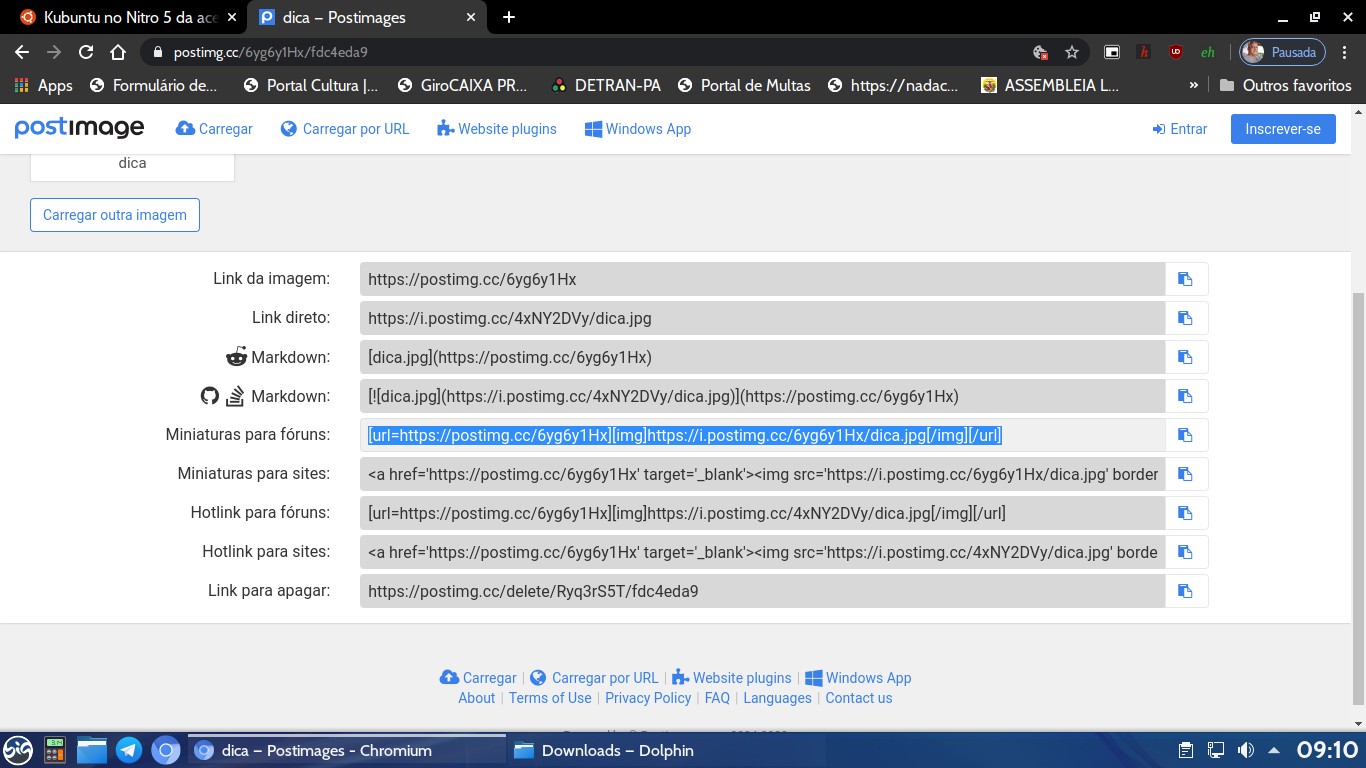Screen dimensions: 1366x768
Task: Open the 'DETRAN-PA' bookmark
Action: pos(606,85)
